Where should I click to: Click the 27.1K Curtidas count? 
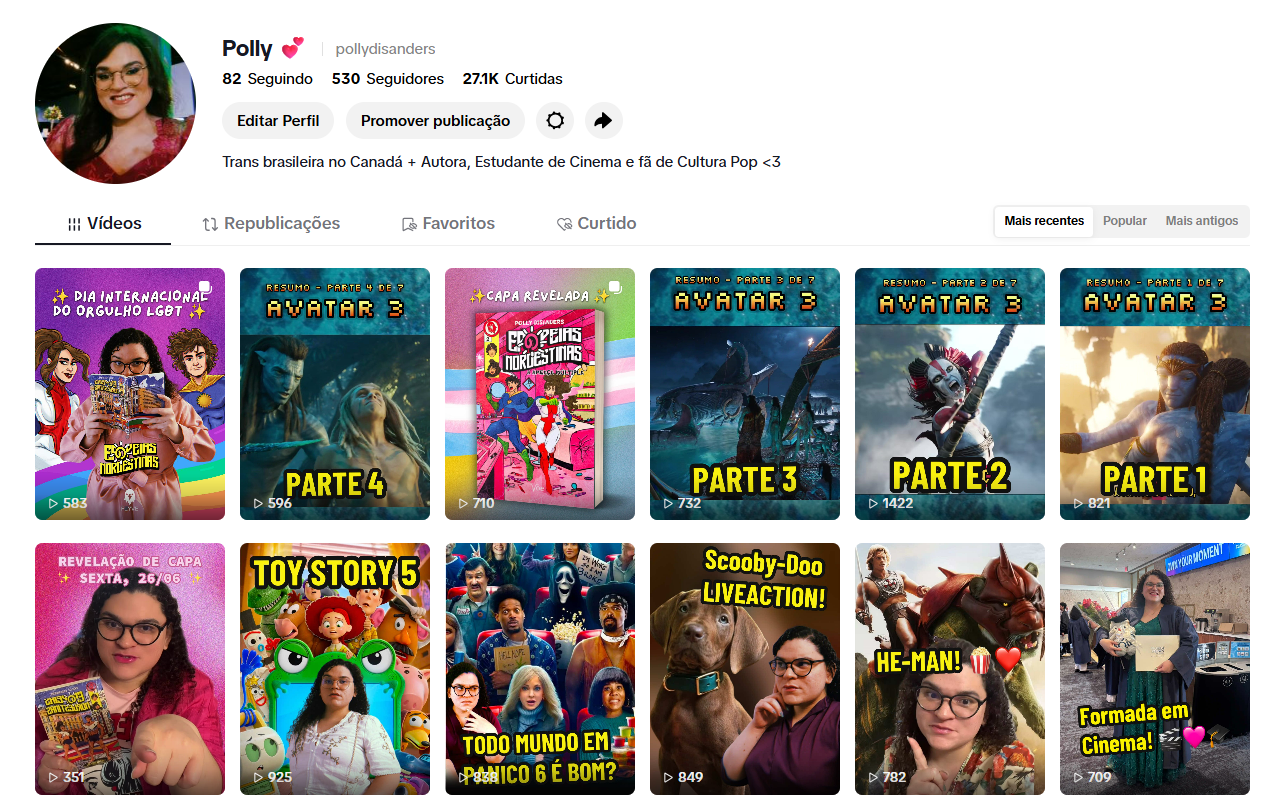click(512, 79)
